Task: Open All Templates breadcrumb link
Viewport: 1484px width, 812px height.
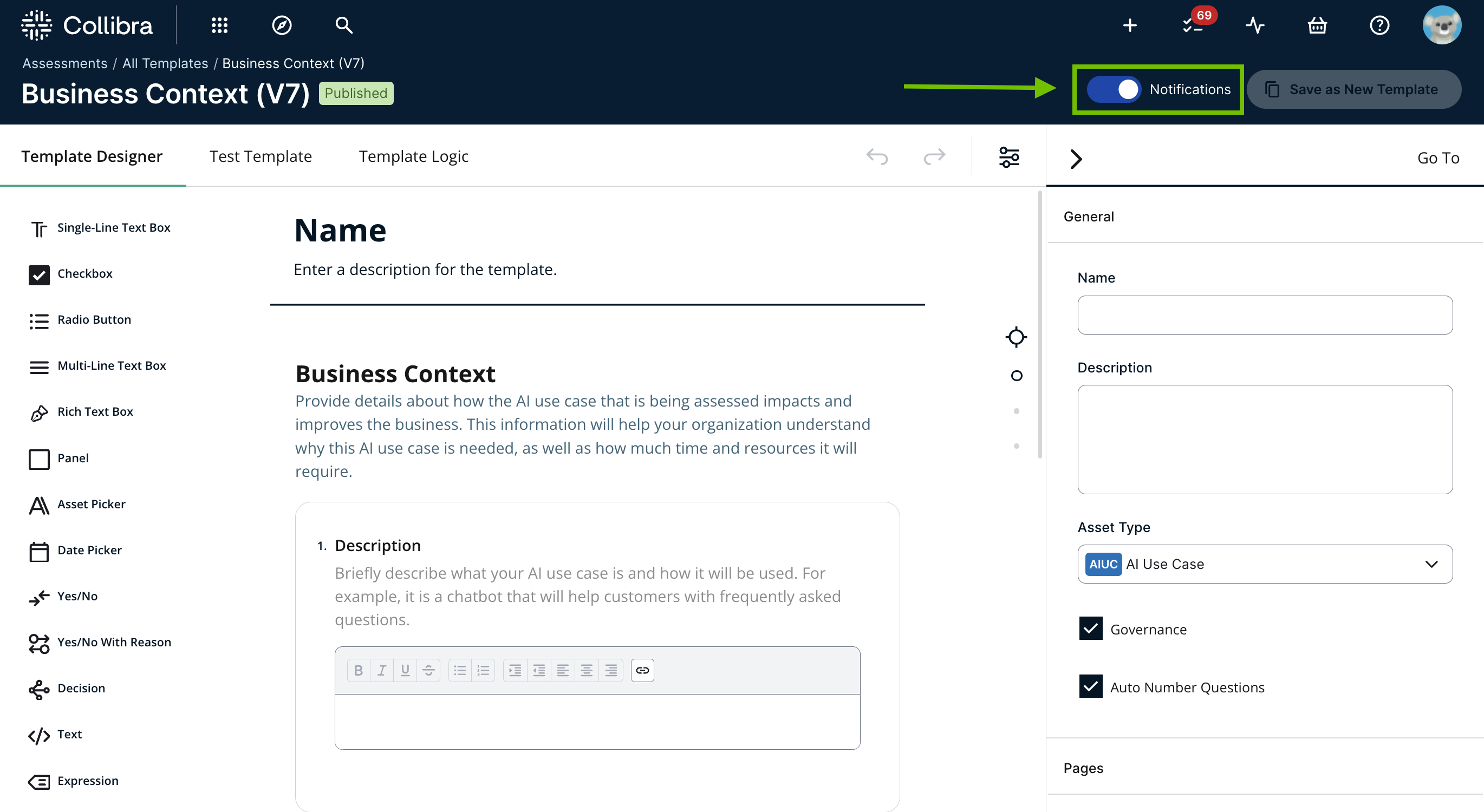Action: pyautogui.click(x=165, y=63)
